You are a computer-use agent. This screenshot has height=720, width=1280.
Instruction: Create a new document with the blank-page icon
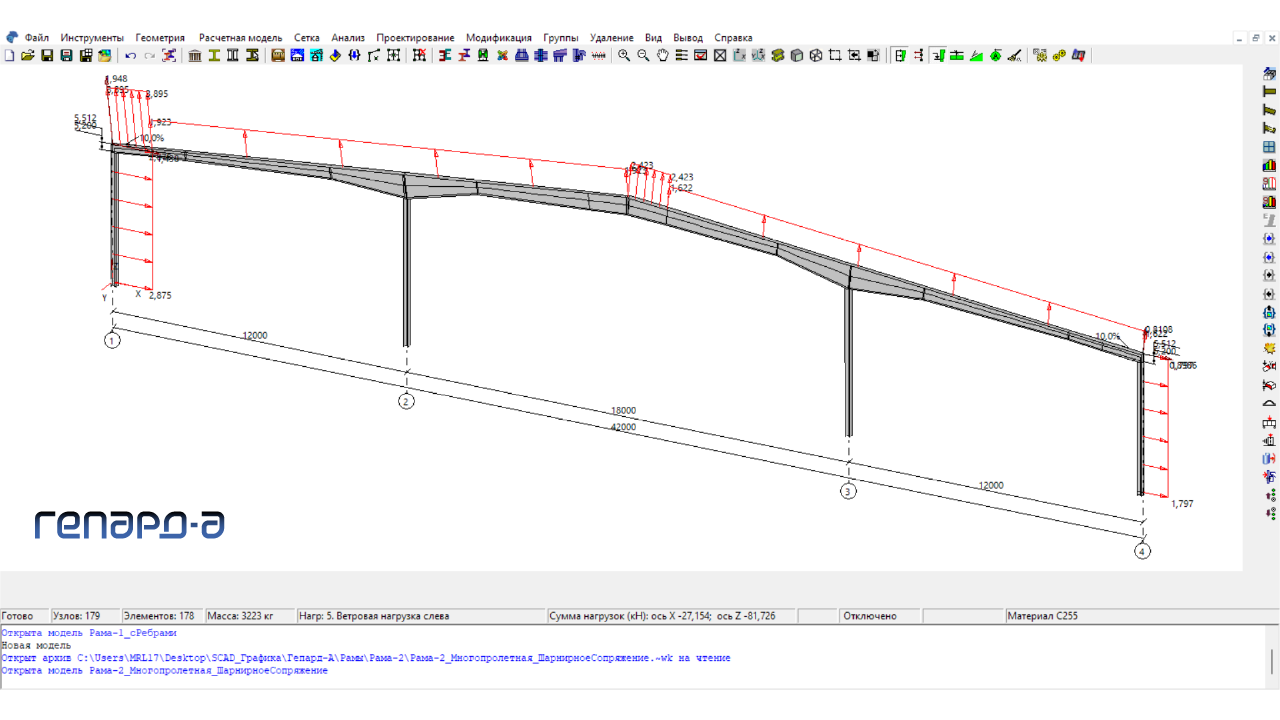(x=9, y=56)
